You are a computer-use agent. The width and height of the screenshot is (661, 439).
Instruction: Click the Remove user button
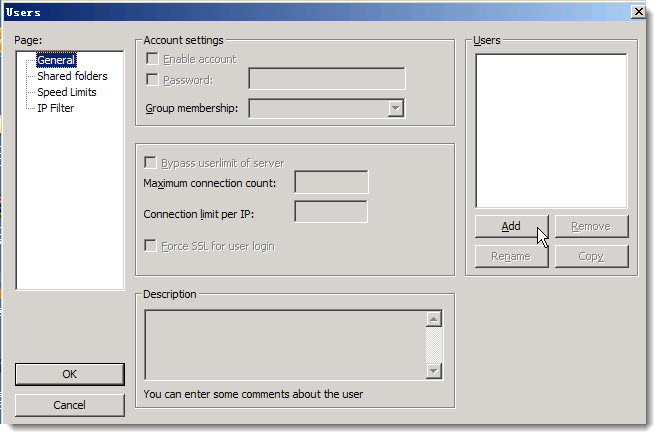point(591,226)
